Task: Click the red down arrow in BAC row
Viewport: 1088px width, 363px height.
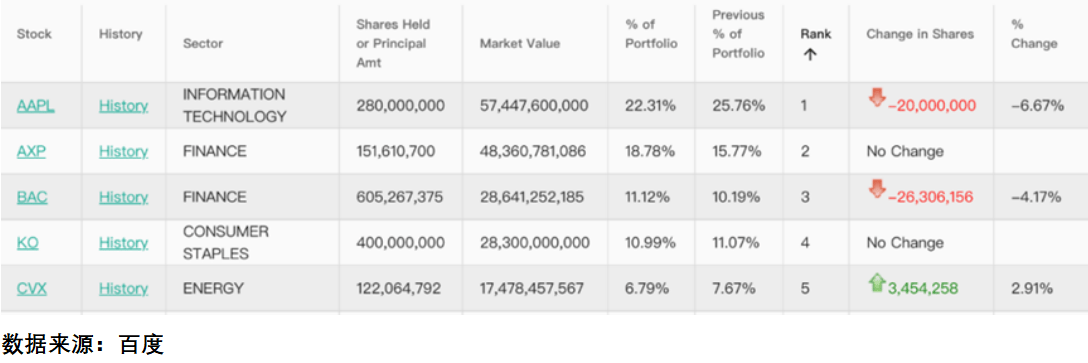Action: click(876, 189)
